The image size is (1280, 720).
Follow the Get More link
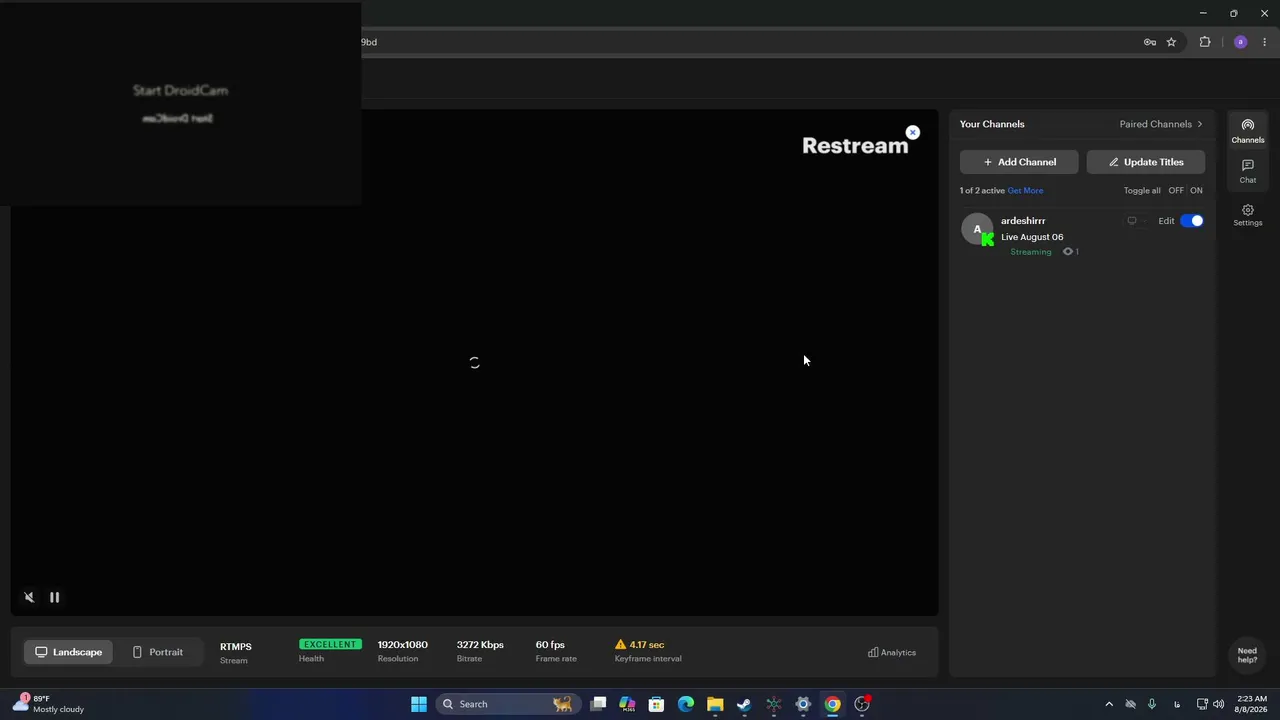click(1025, 191)
